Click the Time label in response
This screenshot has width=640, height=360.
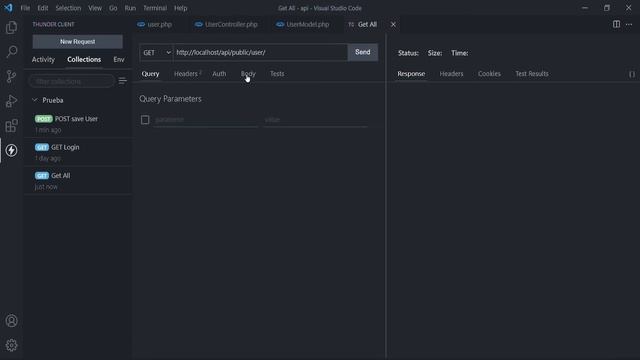point(460,53)
